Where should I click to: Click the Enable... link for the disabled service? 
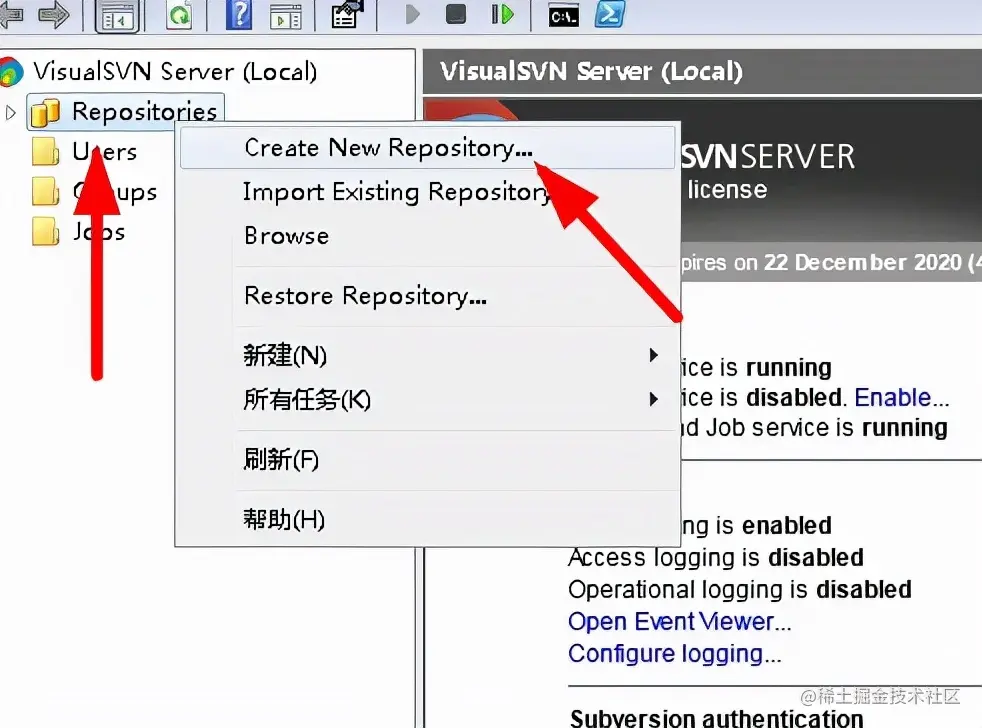902,398
